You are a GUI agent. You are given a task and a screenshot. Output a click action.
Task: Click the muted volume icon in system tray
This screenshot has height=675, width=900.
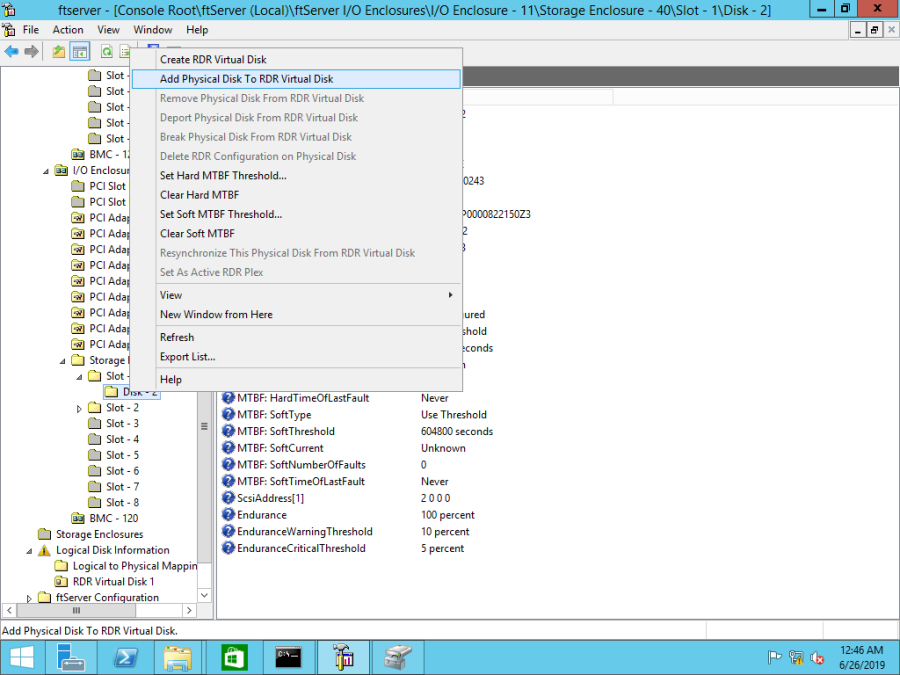coord(817,658)
